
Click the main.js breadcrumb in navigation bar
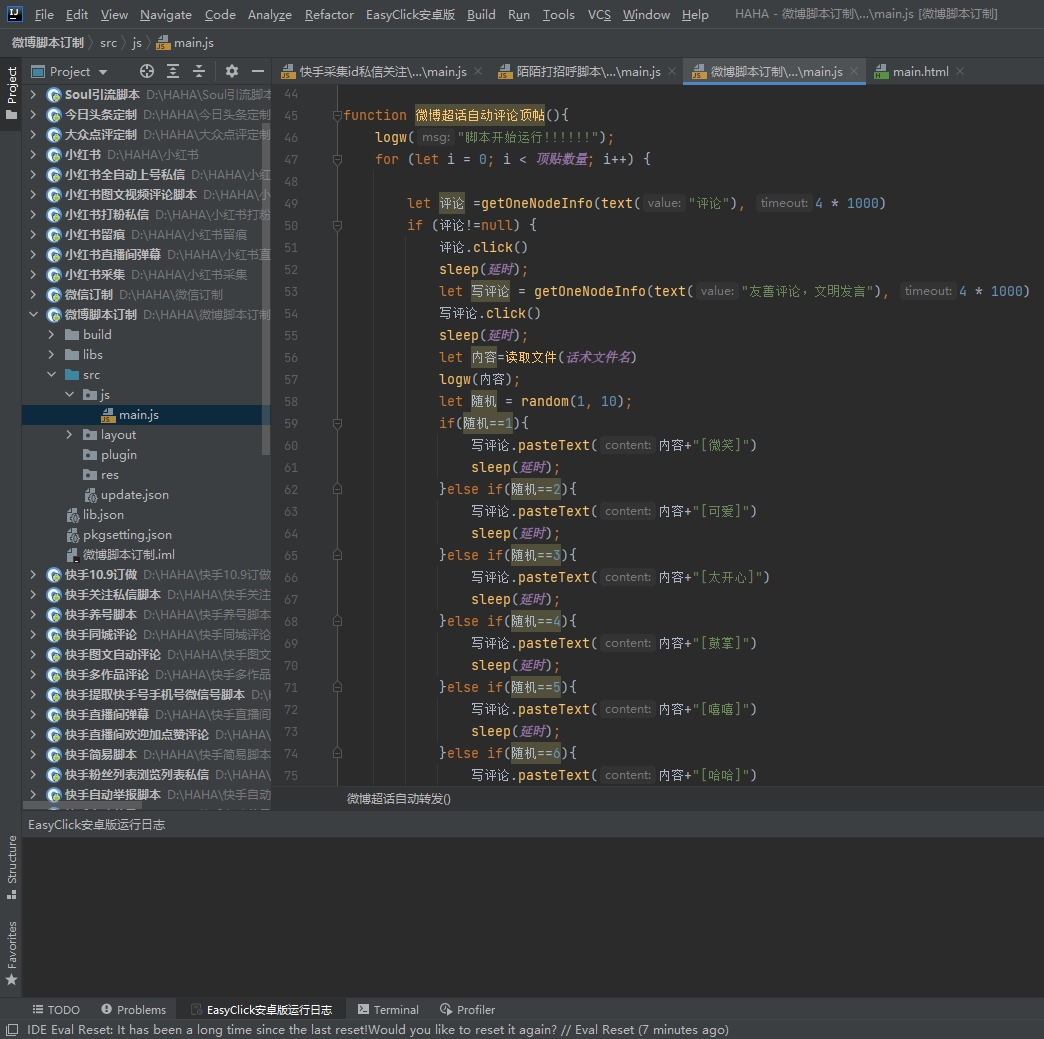tap(185, 43)
